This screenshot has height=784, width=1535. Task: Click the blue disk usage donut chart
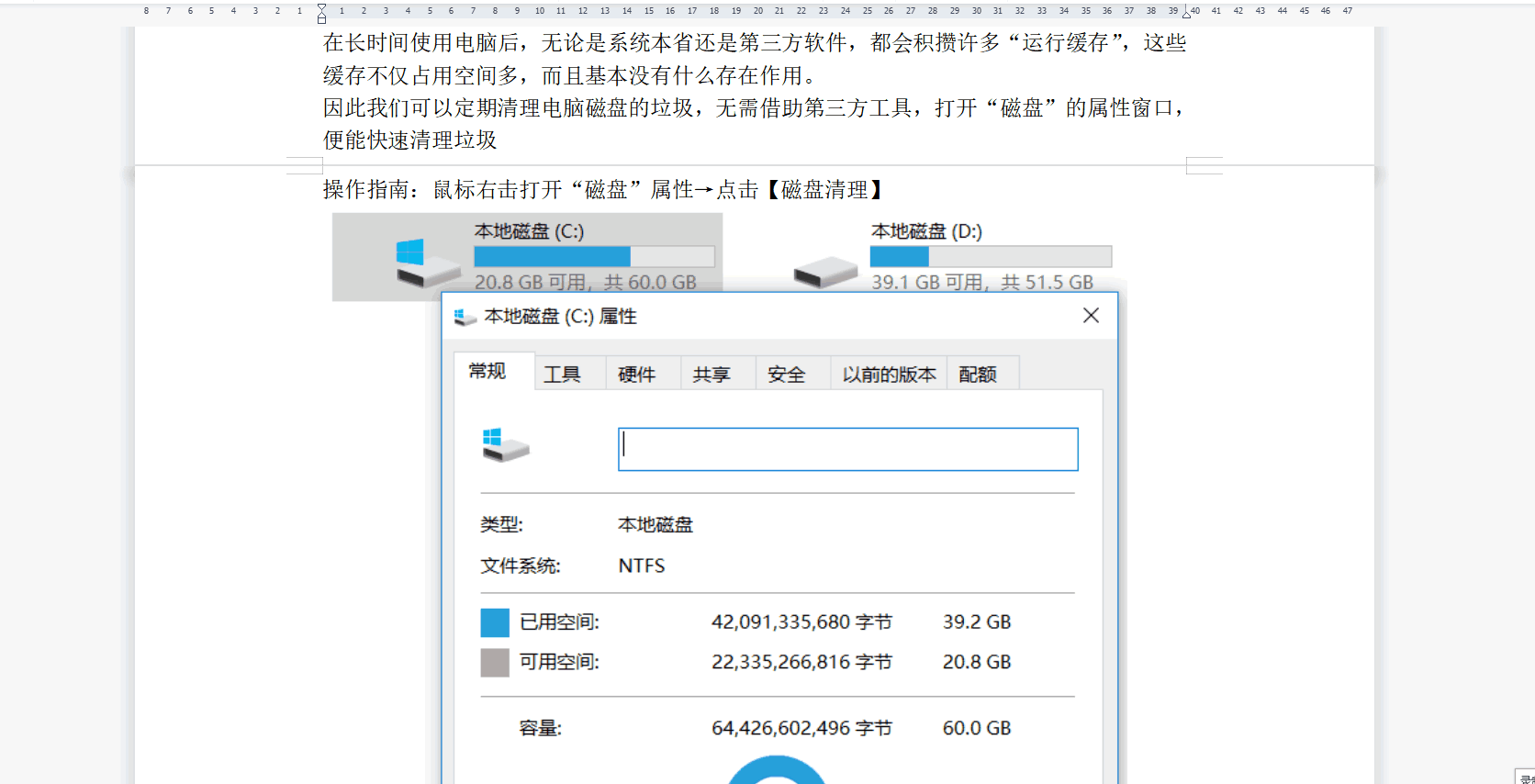(x=777, y=769)
